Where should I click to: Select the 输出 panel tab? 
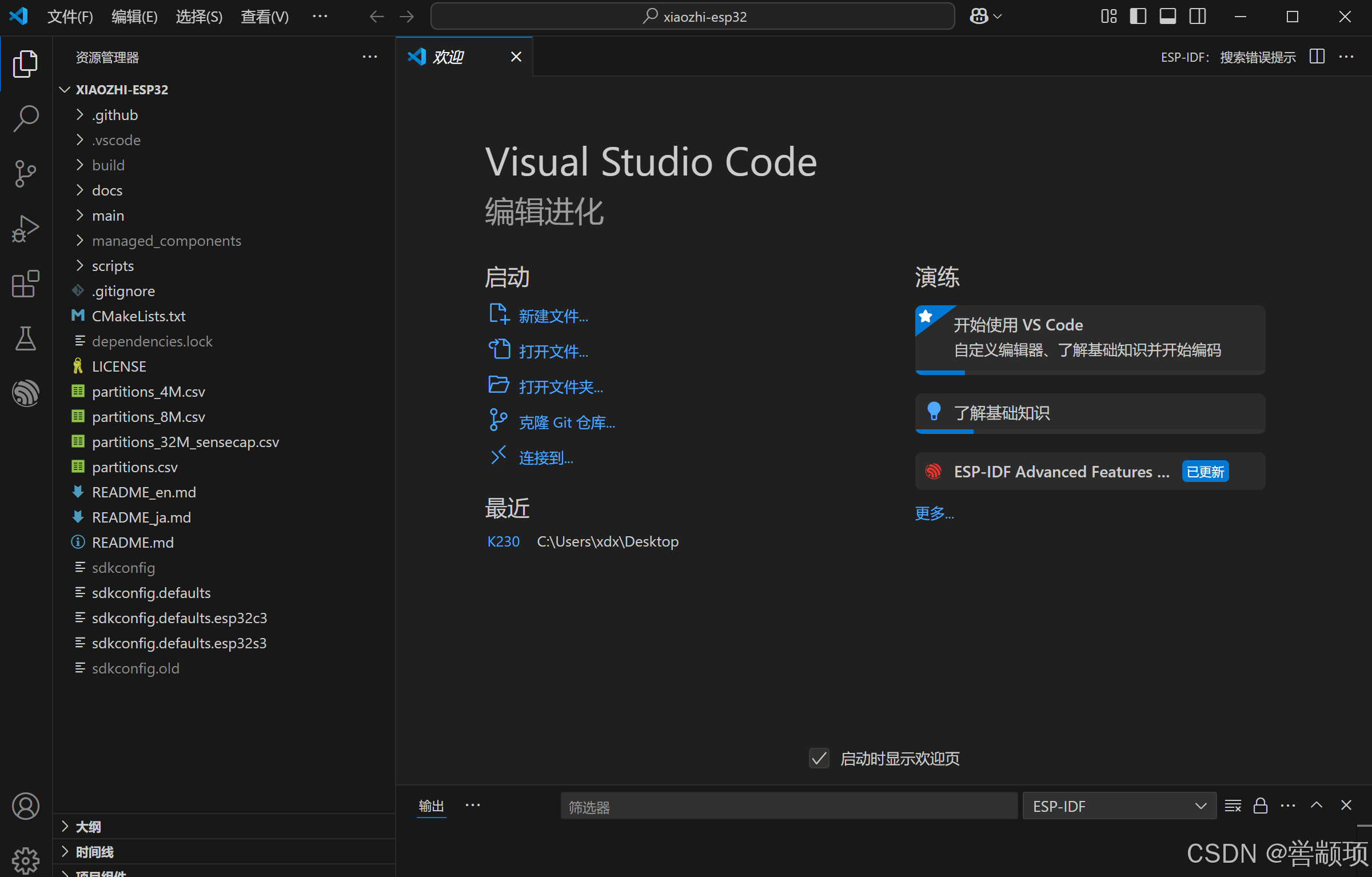(x=431, y=806)
